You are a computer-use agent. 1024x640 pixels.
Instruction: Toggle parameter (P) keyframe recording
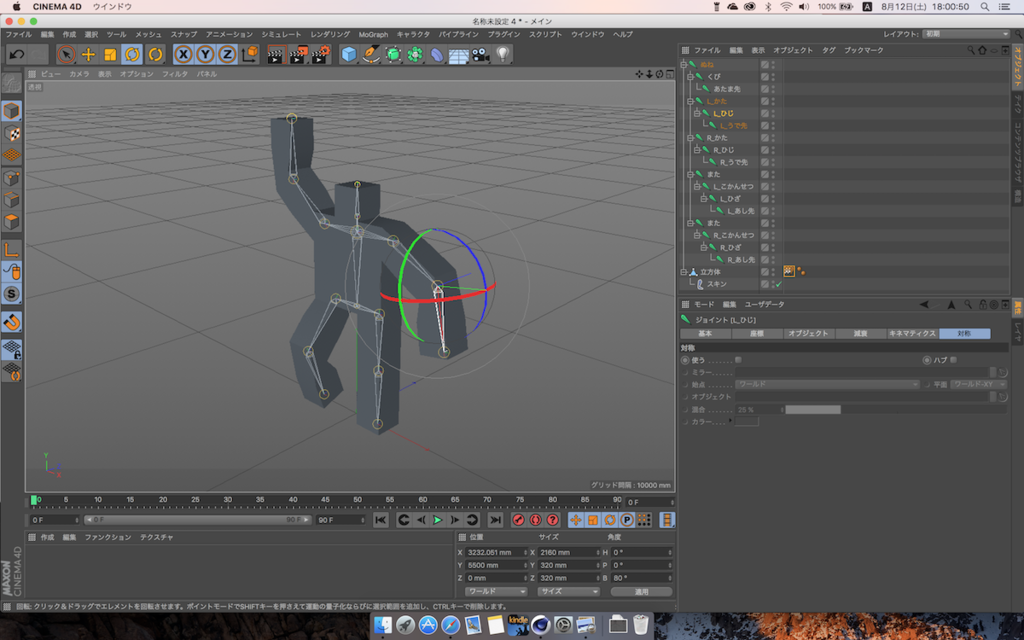click(627, 520)
